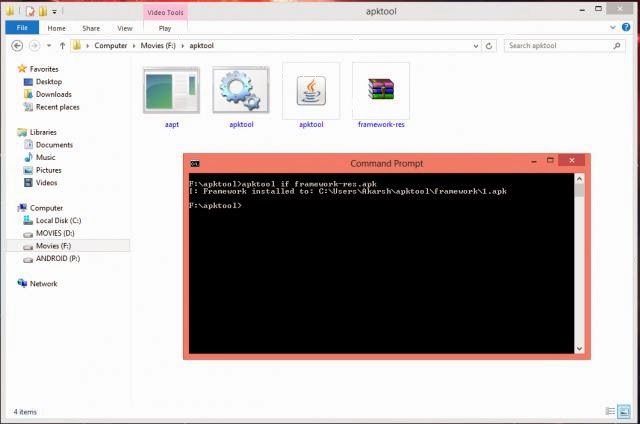Click Computer in the address breadcrumb
This screenshot has height=424, width=640.
pyautogui.click(x=111, y=46)
